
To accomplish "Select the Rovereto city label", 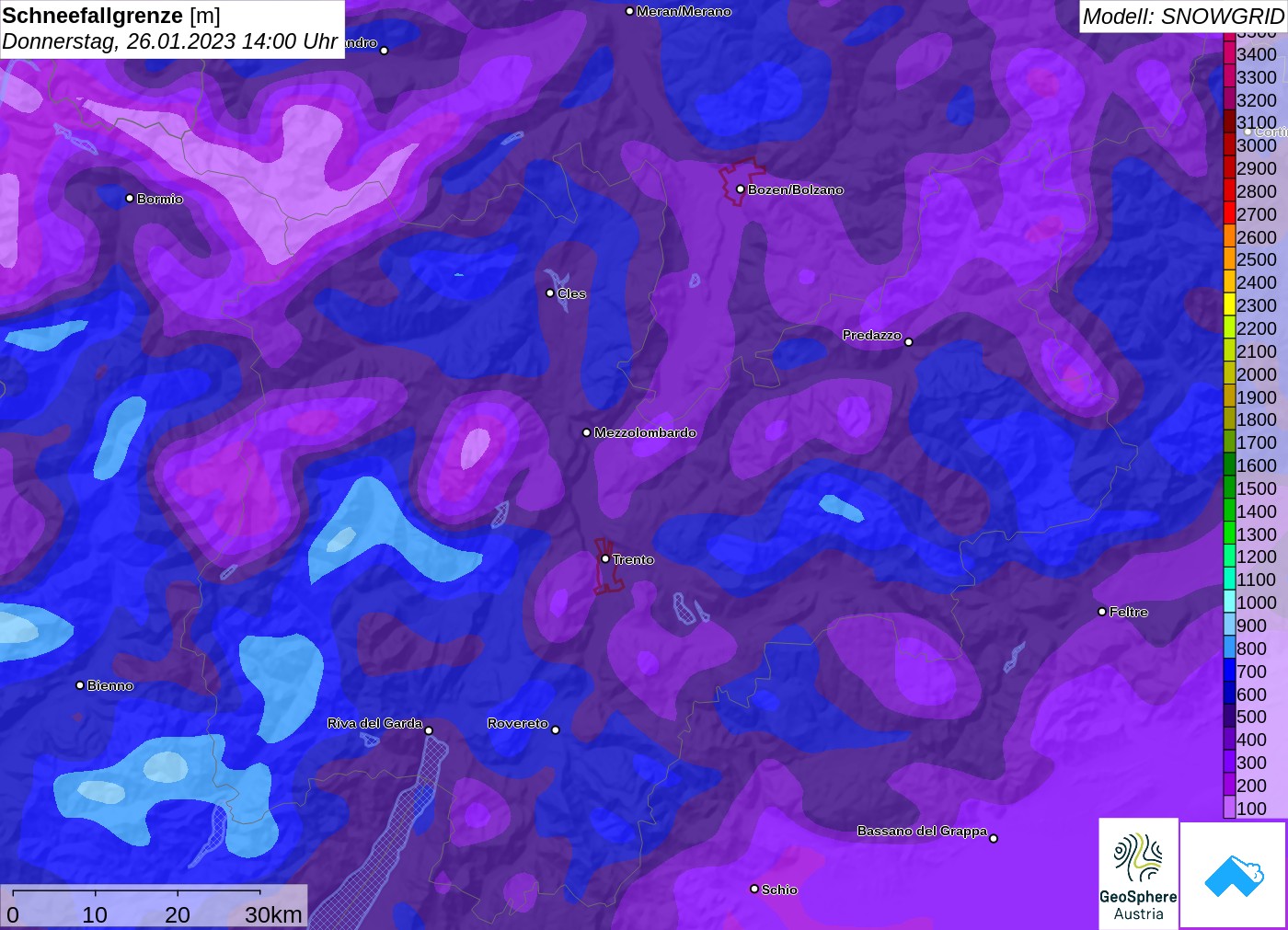I will click(518, 723).
